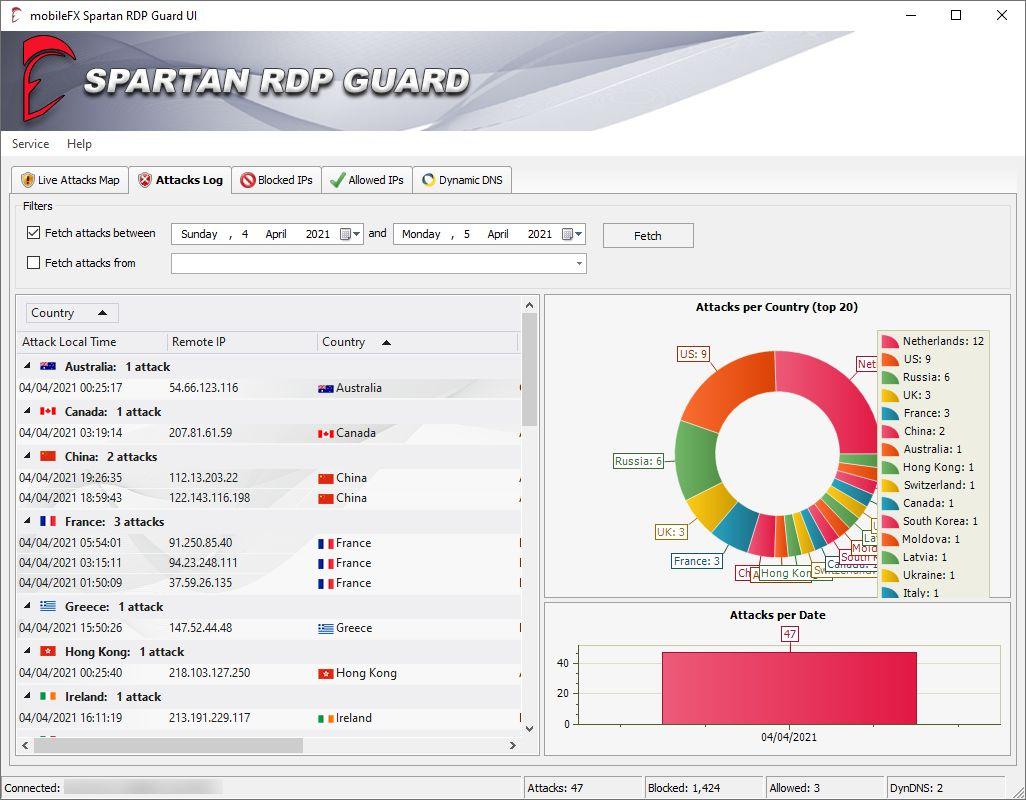Click the flag in the 91.250.85.40 row
Screen dimensions: 1026x800
point(326,544)
